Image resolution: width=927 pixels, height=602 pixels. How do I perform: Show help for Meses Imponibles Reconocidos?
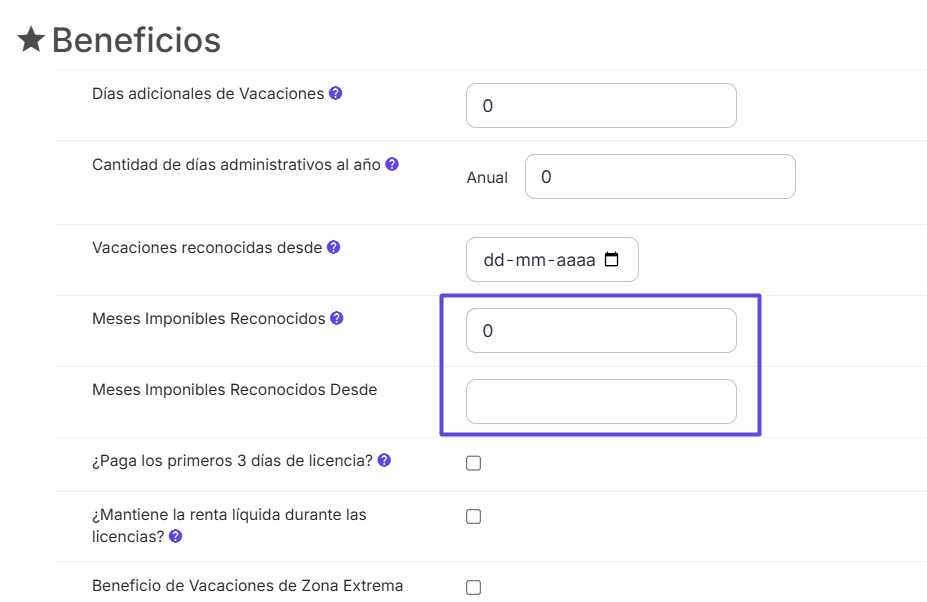pos(337,318)
